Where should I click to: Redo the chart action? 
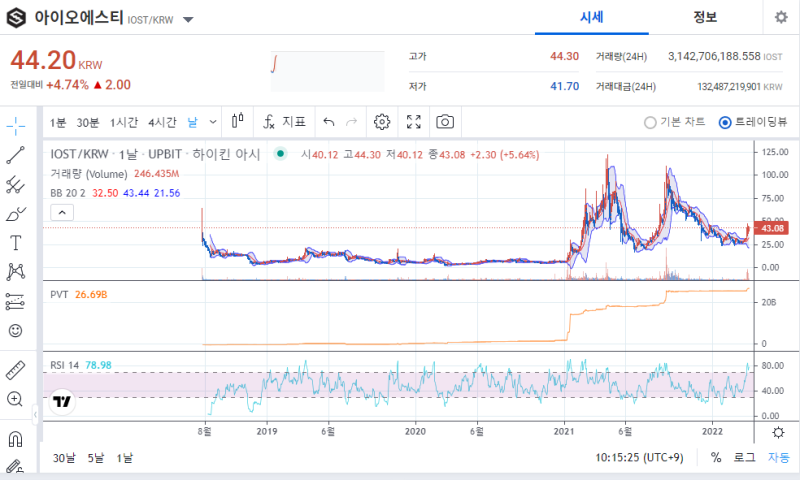pos(352,122)
